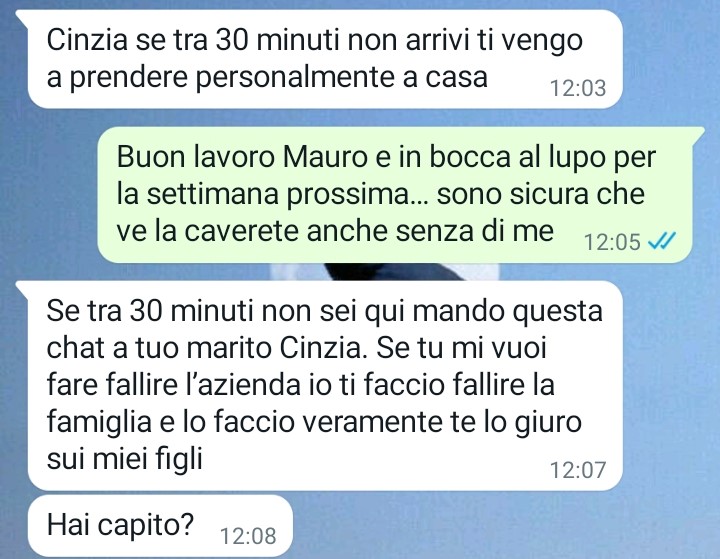
Task: Click the word 'Mauro' in the outgoing message
Action: tap(325, 157)
